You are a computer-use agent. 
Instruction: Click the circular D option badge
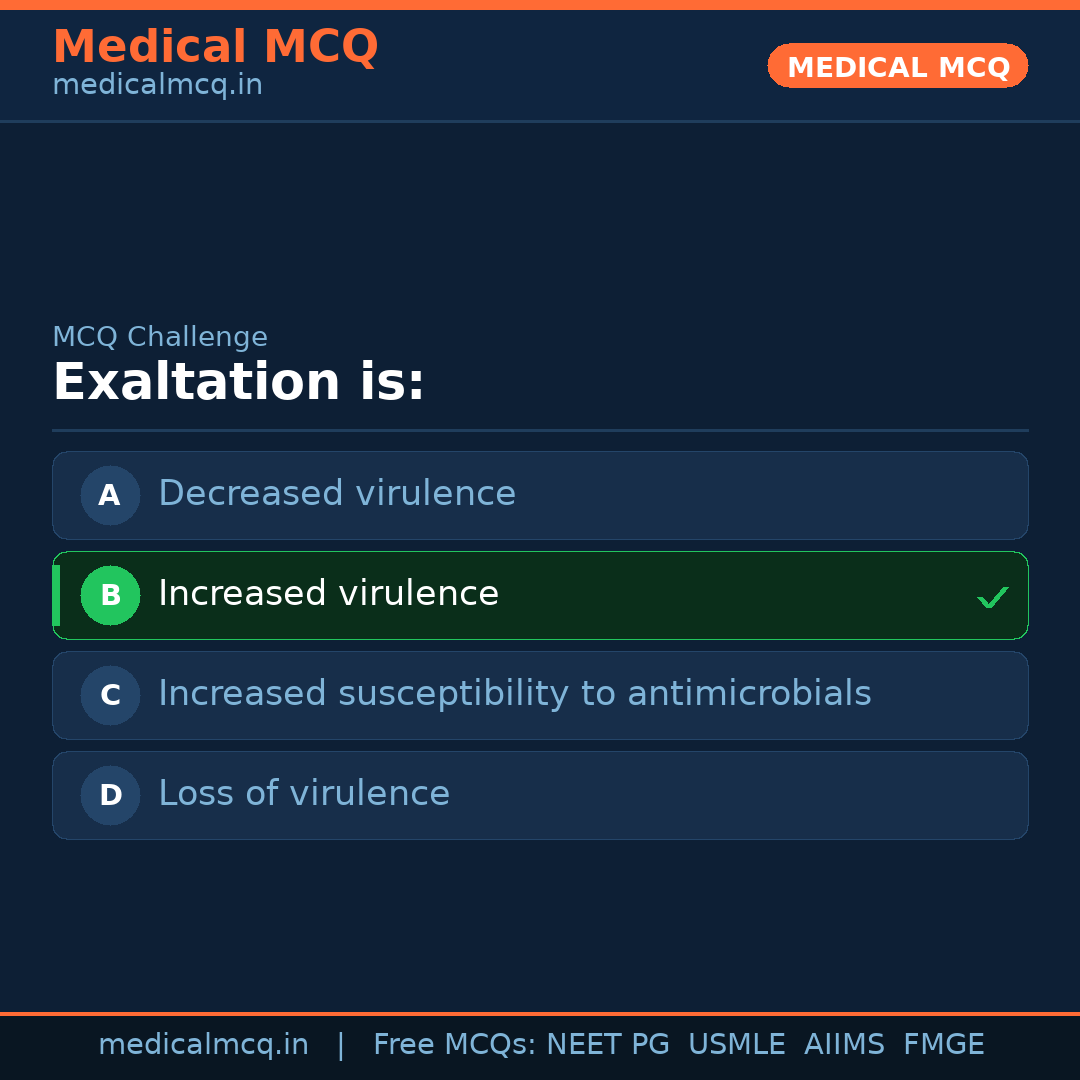click(x=110, y=795)
